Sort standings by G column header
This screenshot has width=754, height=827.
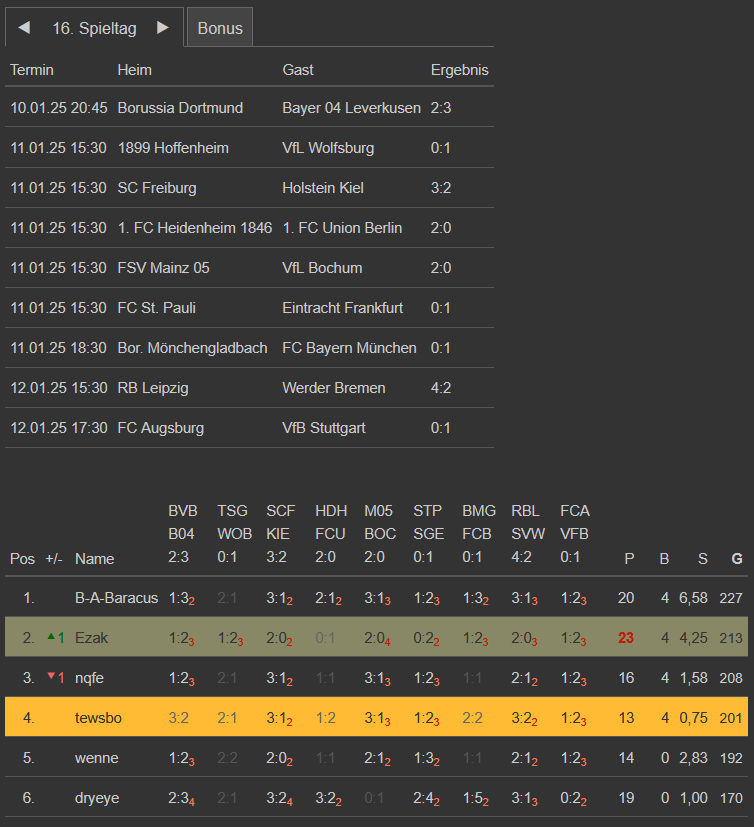(x=736, y=558)
